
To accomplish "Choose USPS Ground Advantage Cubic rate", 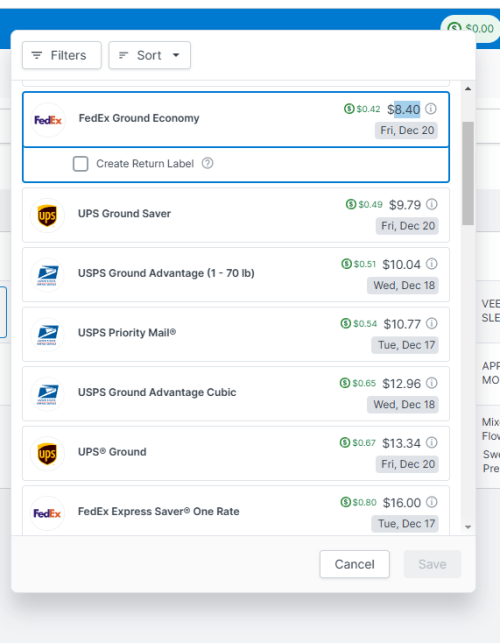I will point(236,394).
